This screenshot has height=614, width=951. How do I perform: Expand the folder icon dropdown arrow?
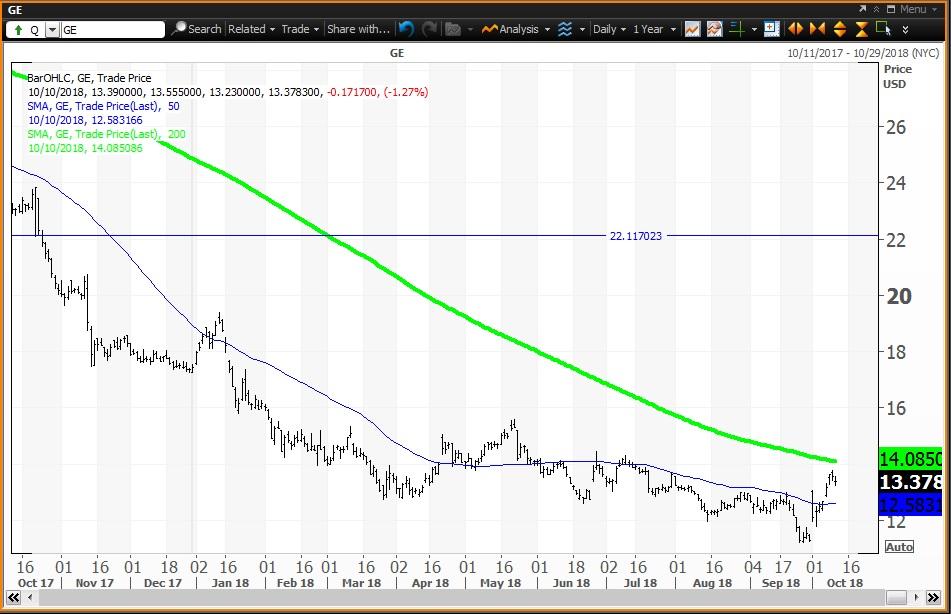click(470, 29)
